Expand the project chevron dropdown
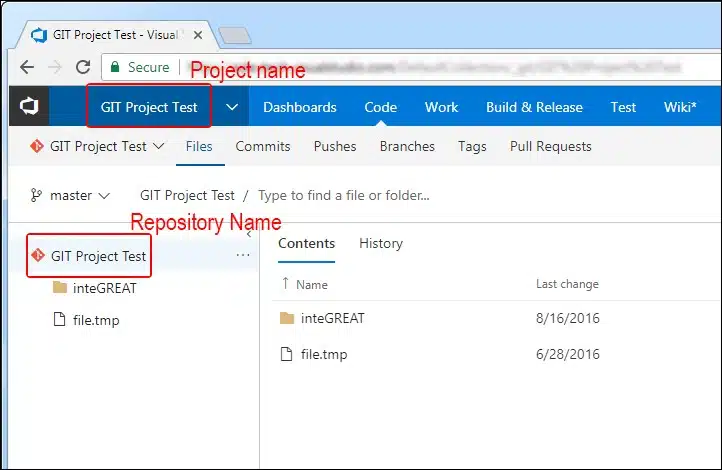Screen dimensions: 722x470 (232, 107)
